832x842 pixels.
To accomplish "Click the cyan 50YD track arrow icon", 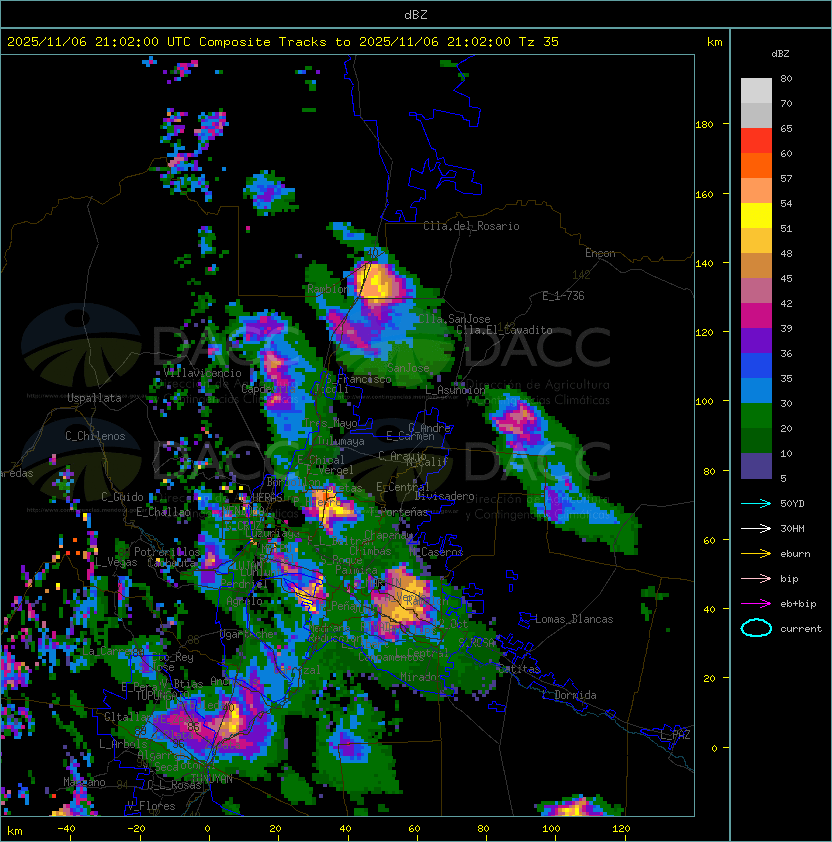I will 756,503.
